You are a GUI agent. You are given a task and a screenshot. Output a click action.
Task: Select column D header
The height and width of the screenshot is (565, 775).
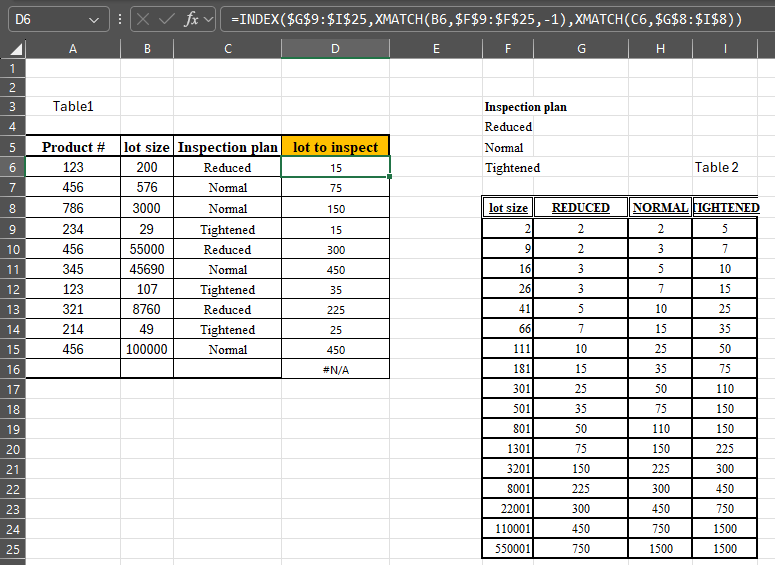tap(335, 49)
